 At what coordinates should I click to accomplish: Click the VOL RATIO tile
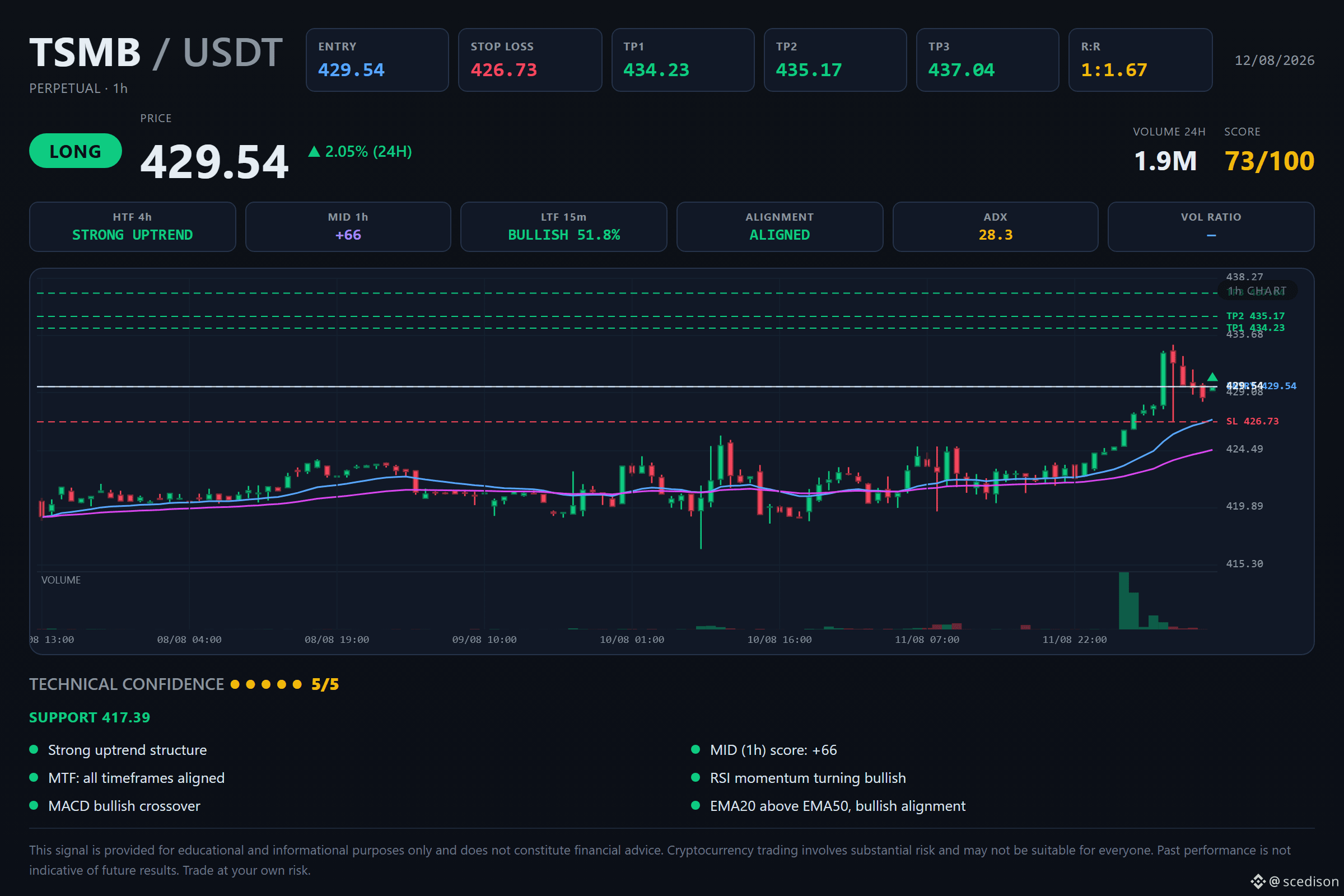(1211, 227)
